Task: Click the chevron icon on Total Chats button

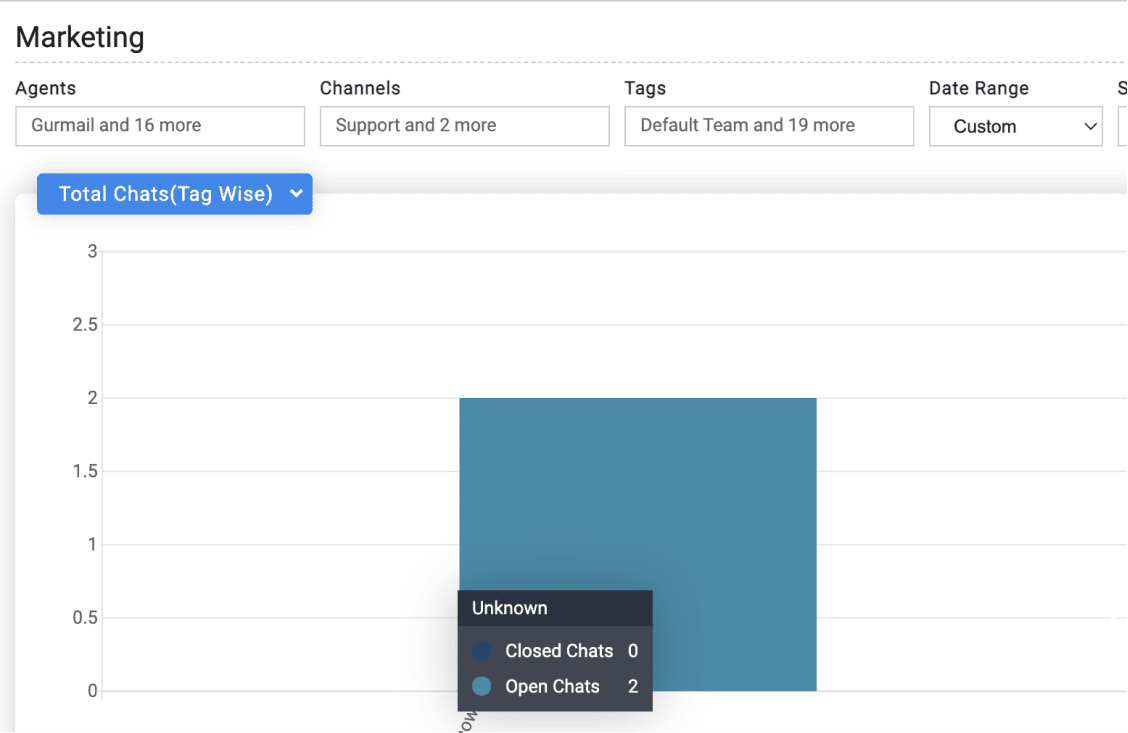Action: 296,194
